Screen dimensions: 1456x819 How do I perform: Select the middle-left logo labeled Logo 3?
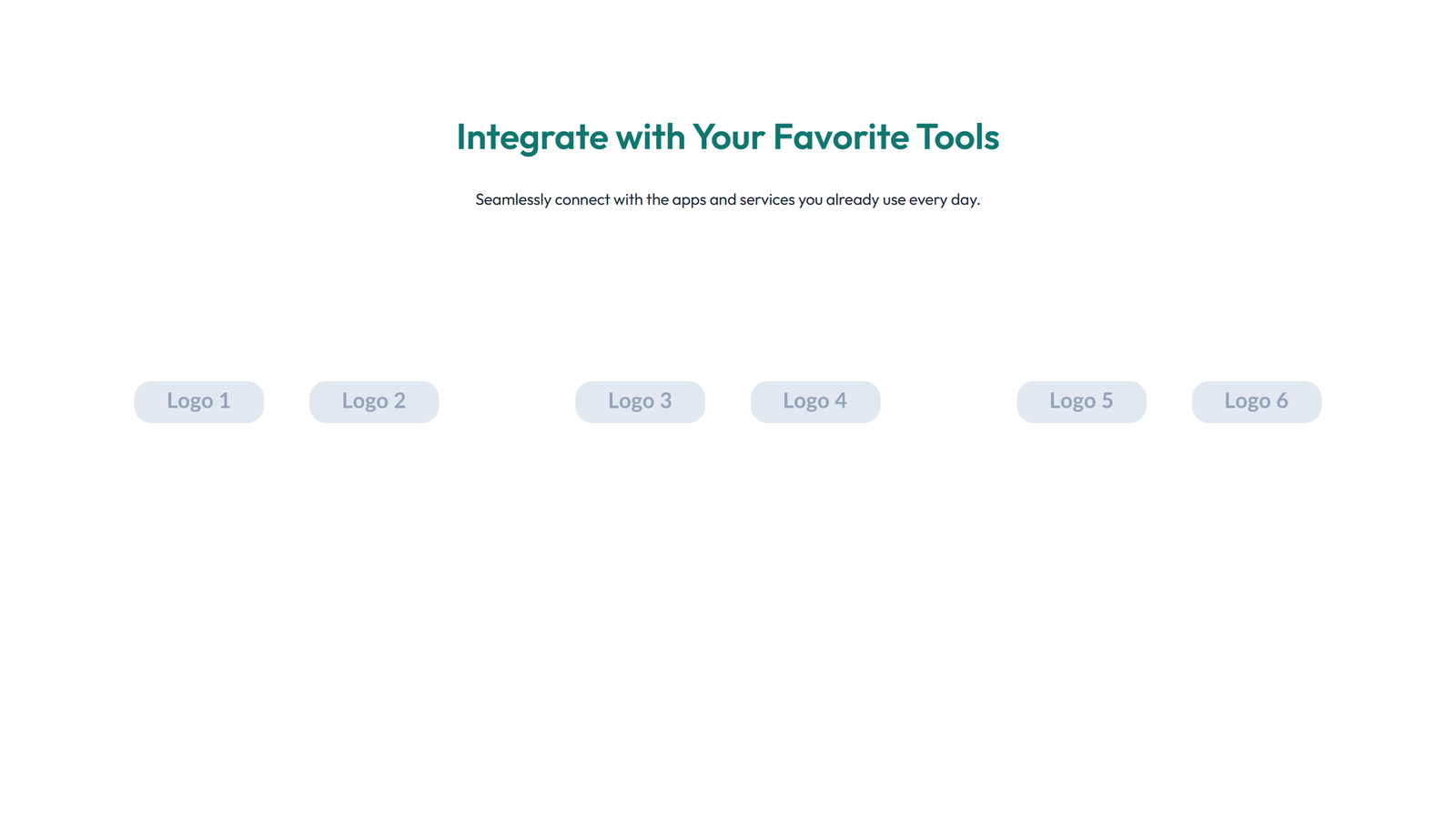tap(640, 401)
